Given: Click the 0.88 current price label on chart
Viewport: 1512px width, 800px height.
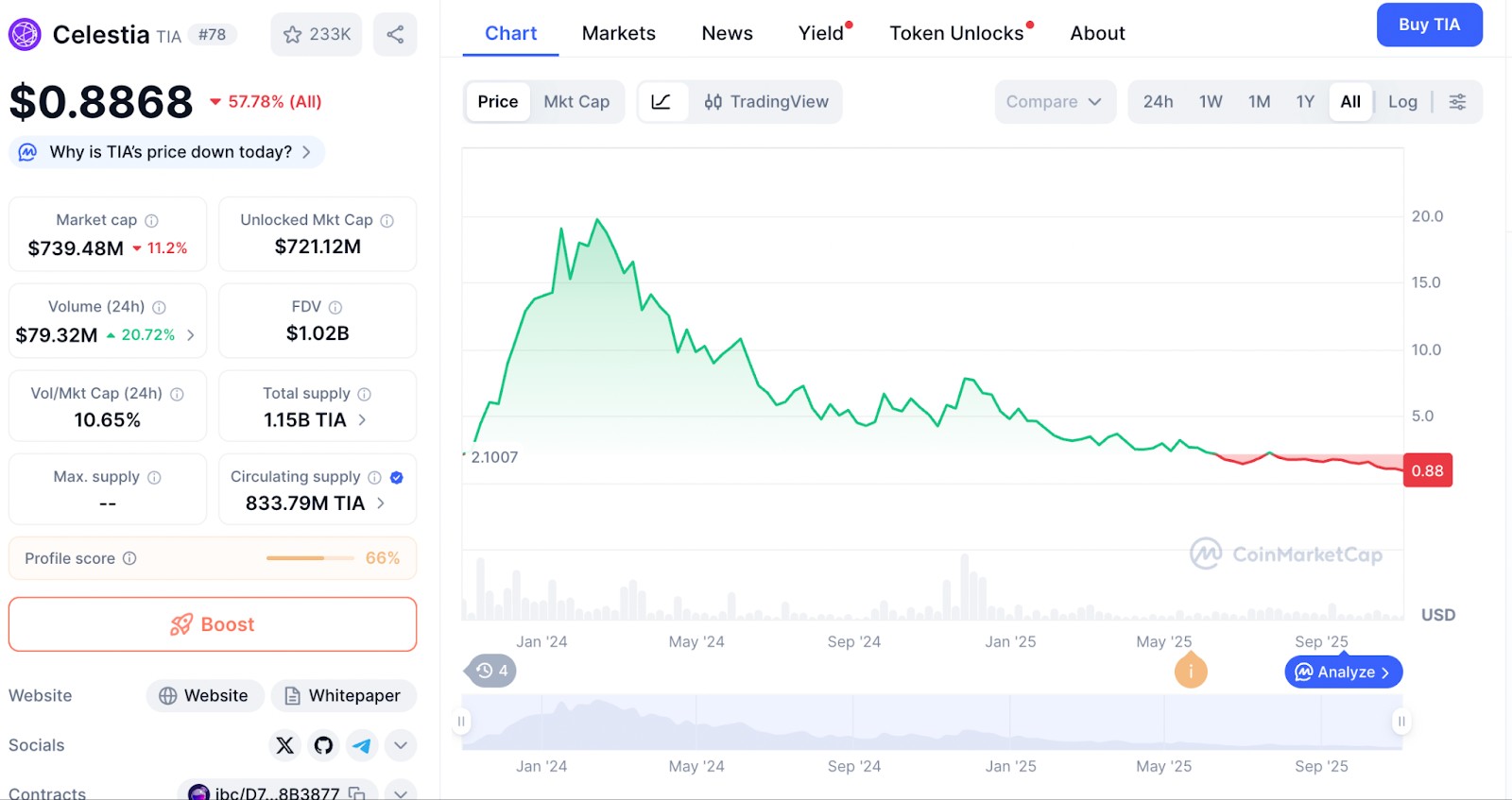Looking at the screenshot, I should click(x=1427, y=470).
